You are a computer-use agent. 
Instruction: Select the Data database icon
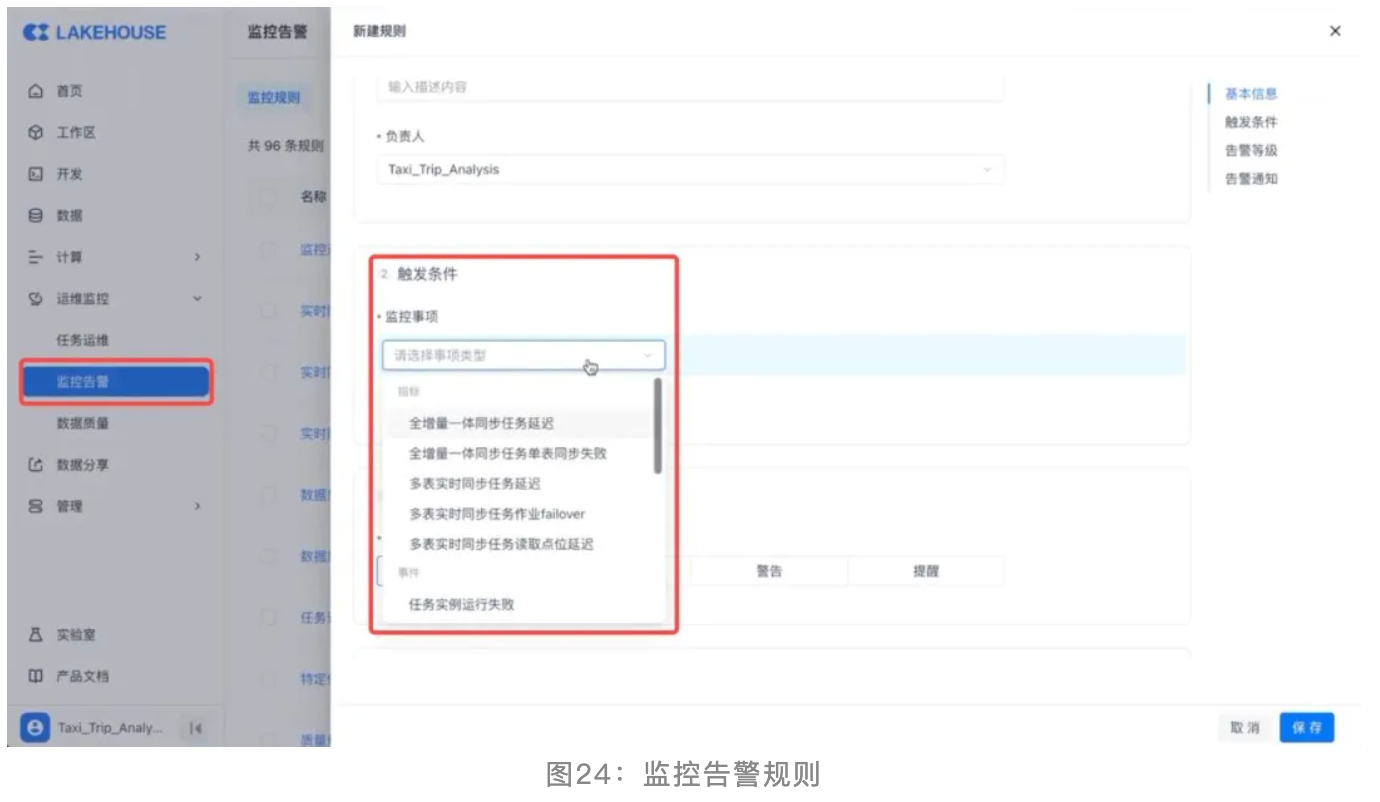[x=36, y=216]
